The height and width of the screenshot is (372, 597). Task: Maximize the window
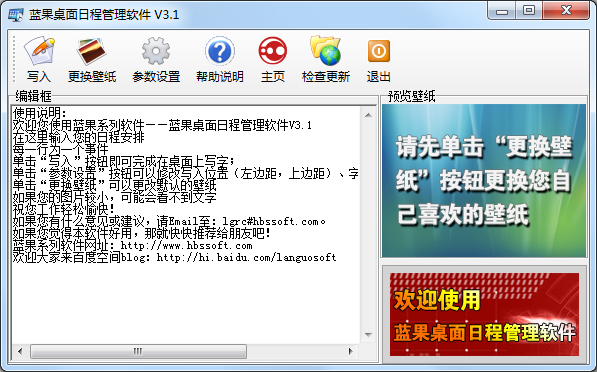tap(529, 11)
